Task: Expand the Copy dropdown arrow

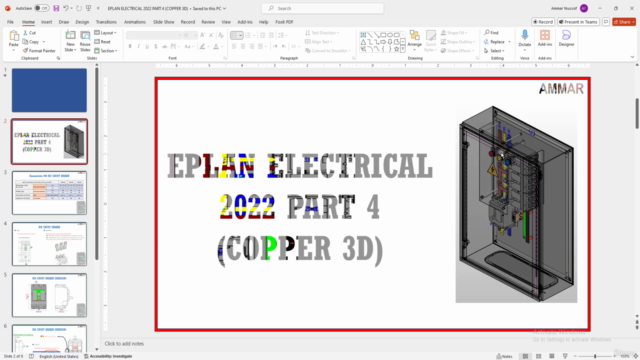Action: click(x=44, y=42)
